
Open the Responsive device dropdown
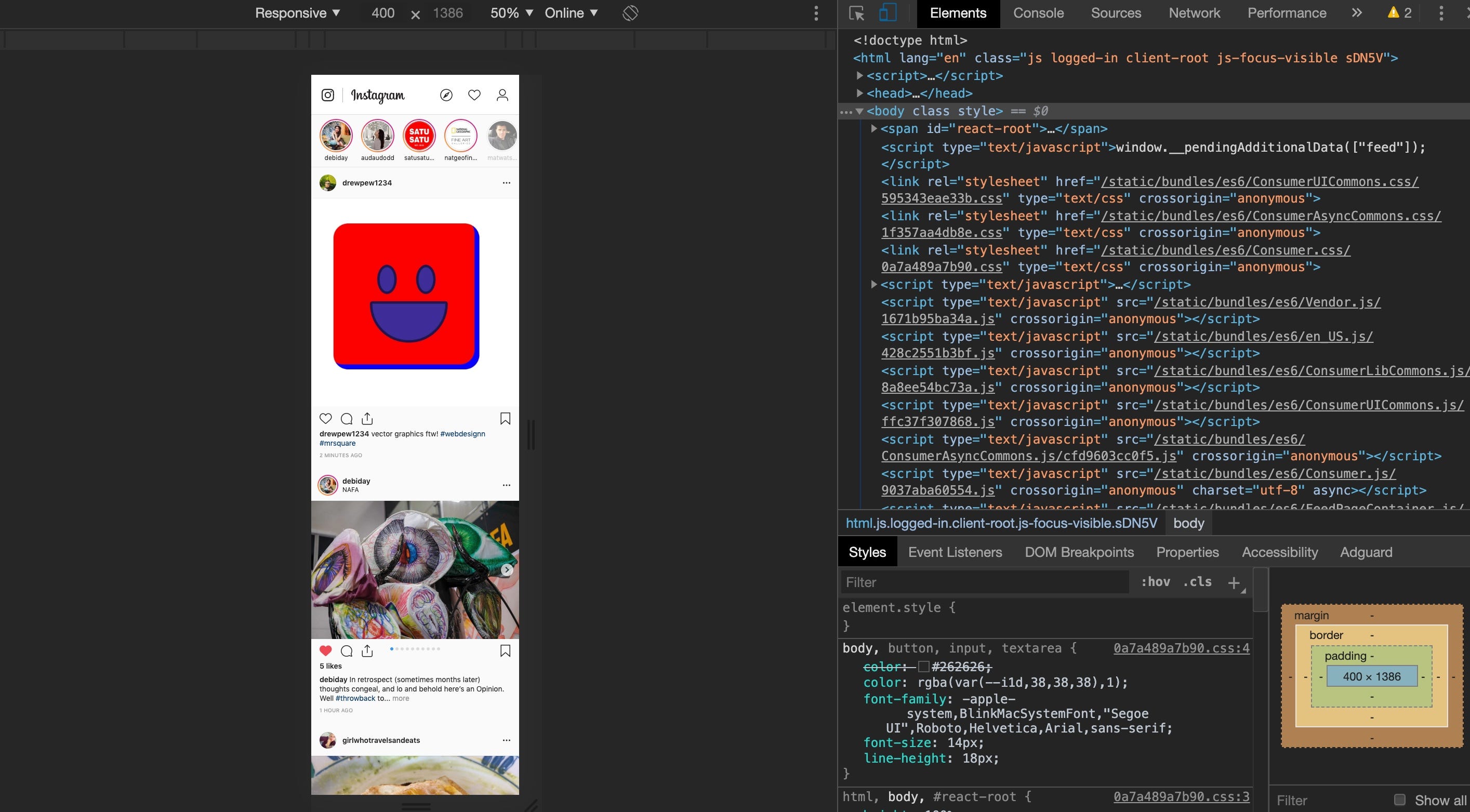(x=297, y=12)
